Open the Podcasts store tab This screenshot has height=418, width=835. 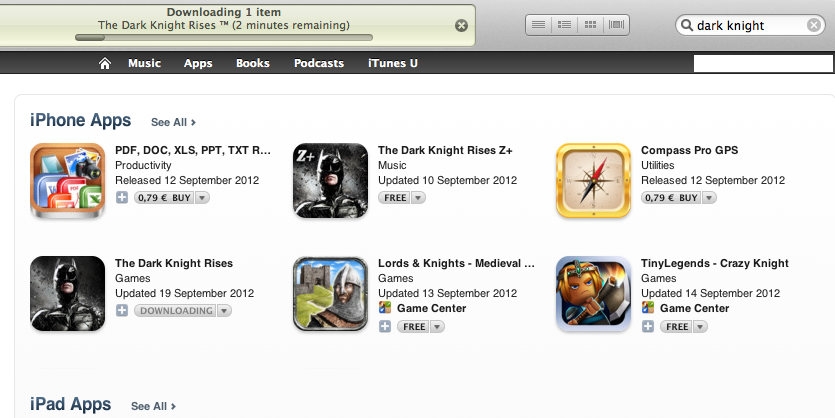pos(319,63)
